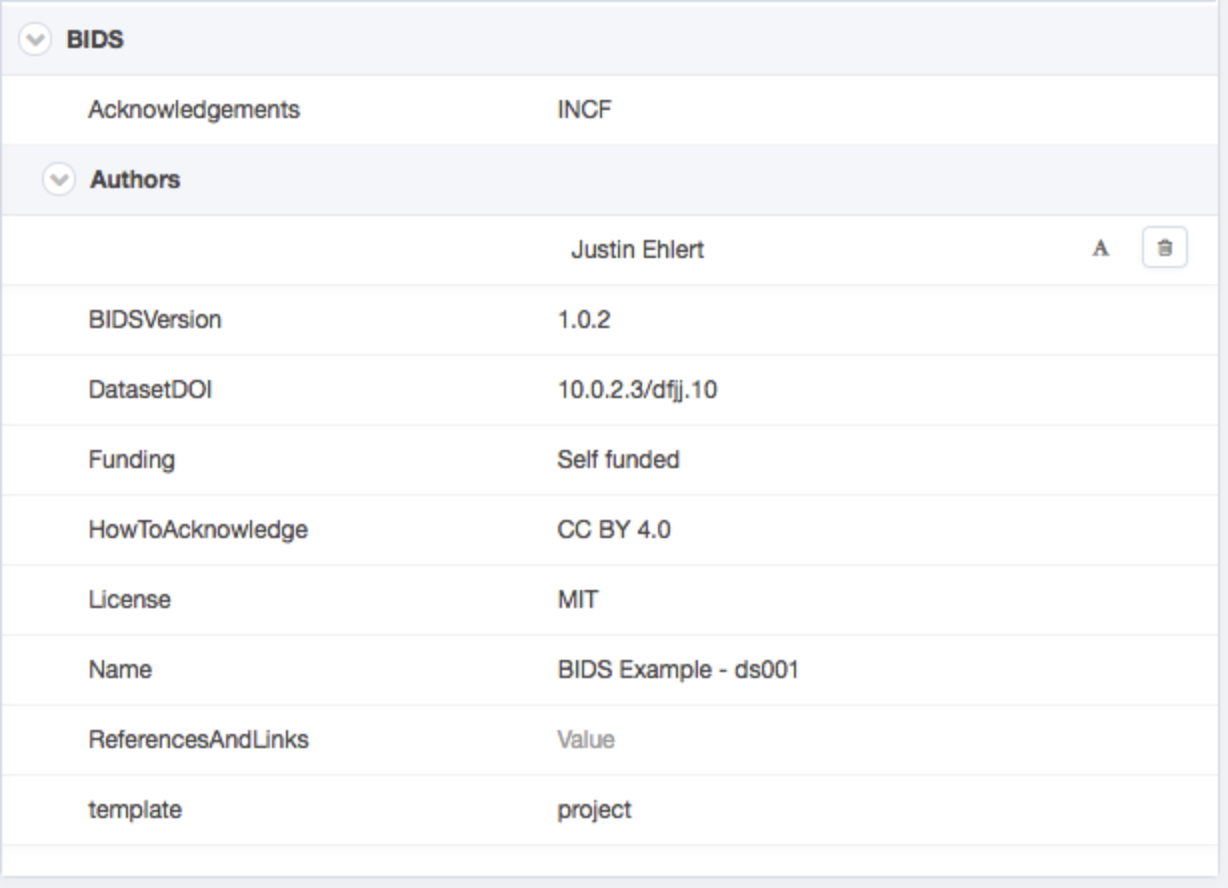Viewport: 1228px width, 888px height.
Task: Delete author Justin Ehlert with trash icon
Action: click(1164, 249)
